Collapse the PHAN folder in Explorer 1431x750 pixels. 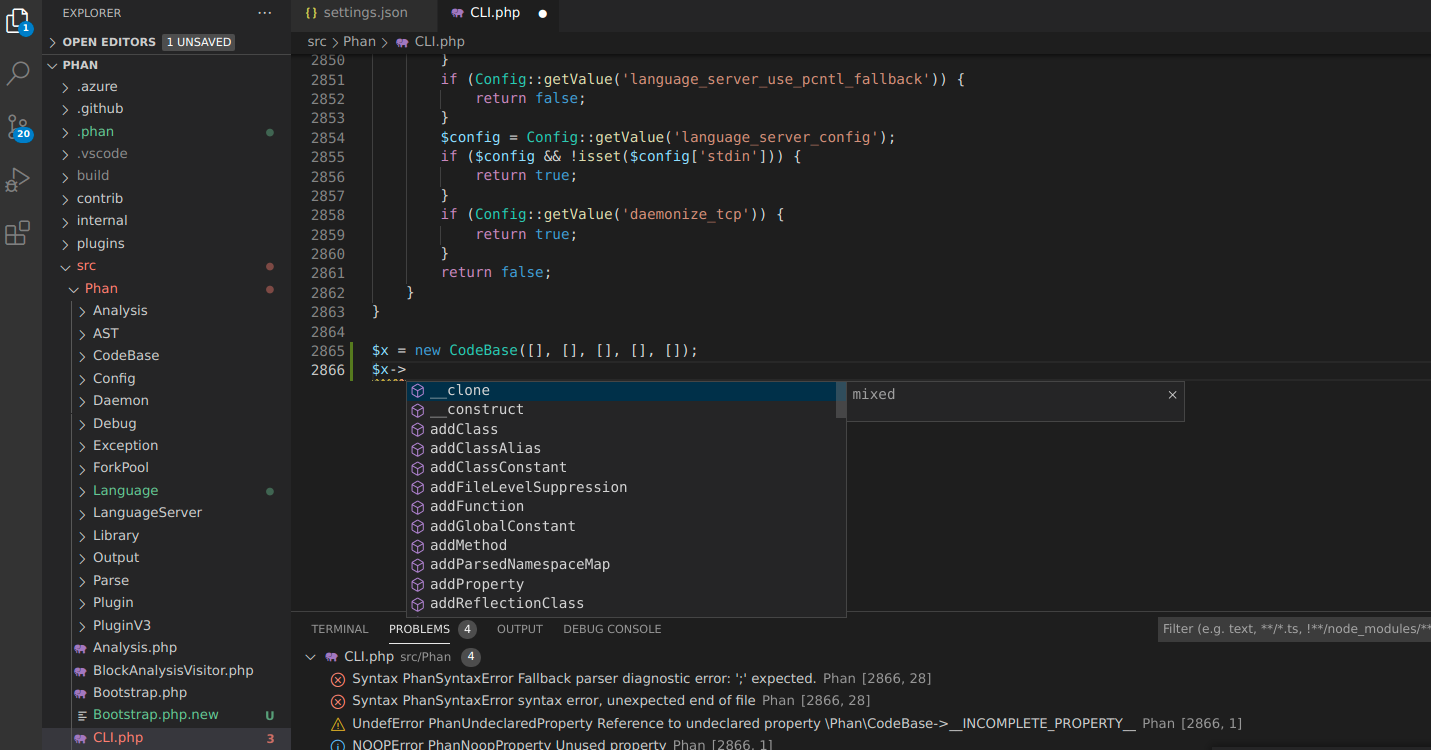coord(52,64)
